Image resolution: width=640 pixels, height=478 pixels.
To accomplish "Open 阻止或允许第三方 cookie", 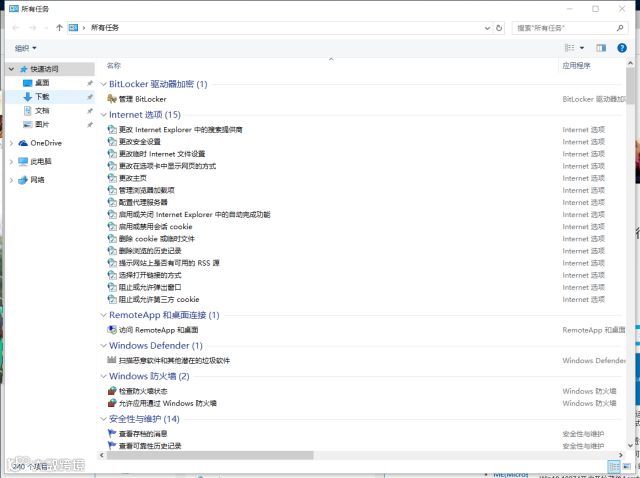I will tap(159, 299).
